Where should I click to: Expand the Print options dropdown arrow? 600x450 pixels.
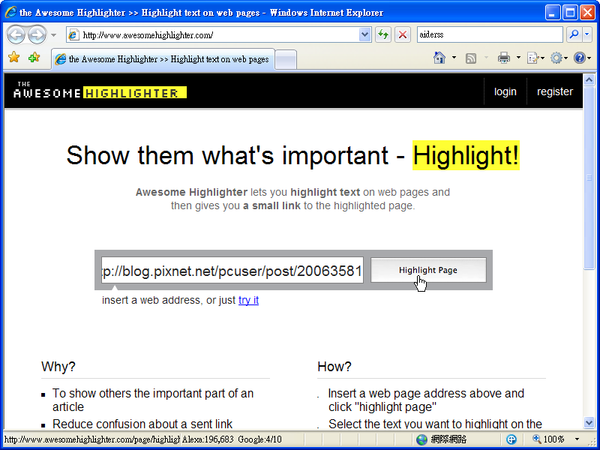click(x=518, y=58)
